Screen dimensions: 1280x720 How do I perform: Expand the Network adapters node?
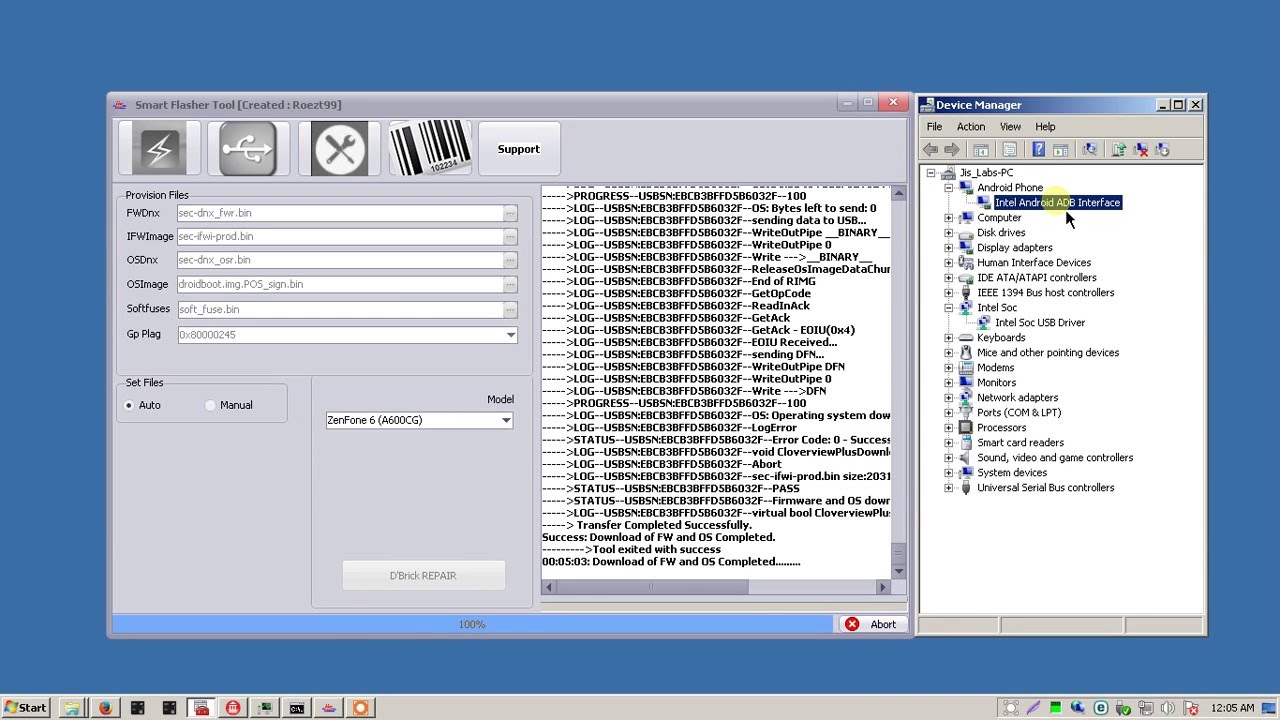[x=948, y=398]
